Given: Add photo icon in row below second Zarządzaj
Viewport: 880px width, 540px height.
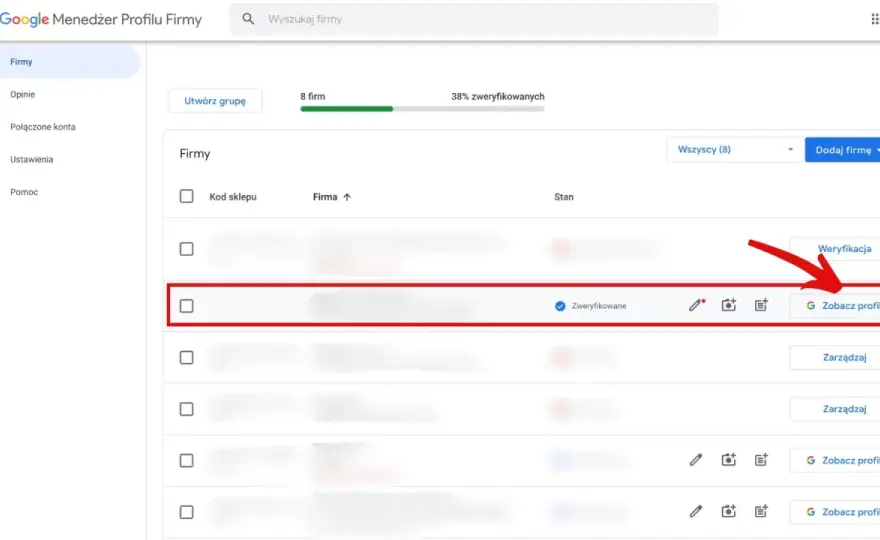Looking at the screenshot, I should (x=728, y=460).
